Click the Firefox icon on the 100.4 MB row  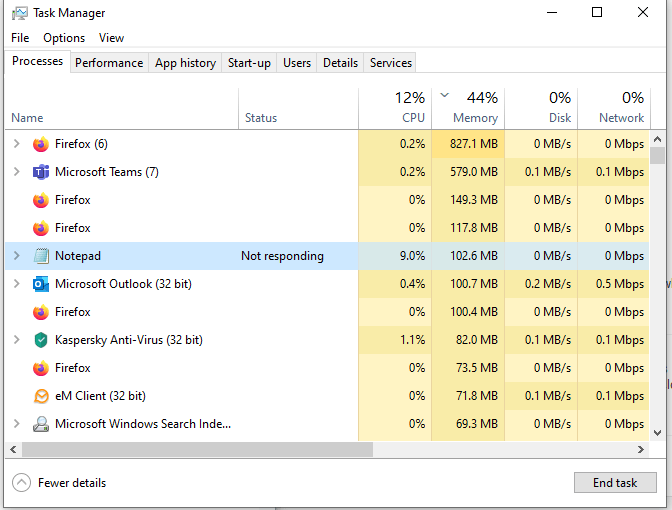pos(41,312)
